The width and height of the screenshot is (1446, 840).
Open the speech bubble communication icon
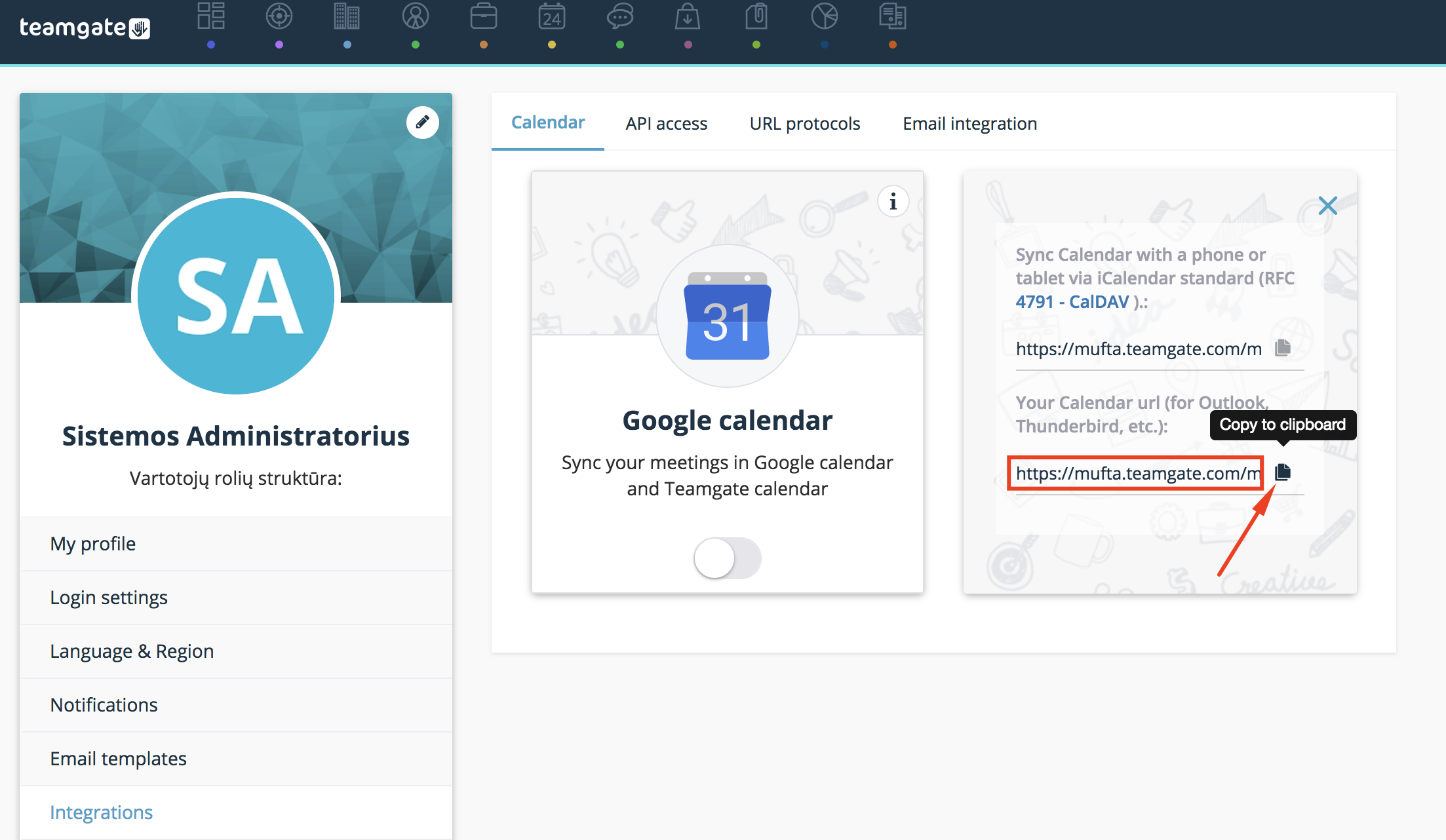pyautogui.click(x=620, y=16)
